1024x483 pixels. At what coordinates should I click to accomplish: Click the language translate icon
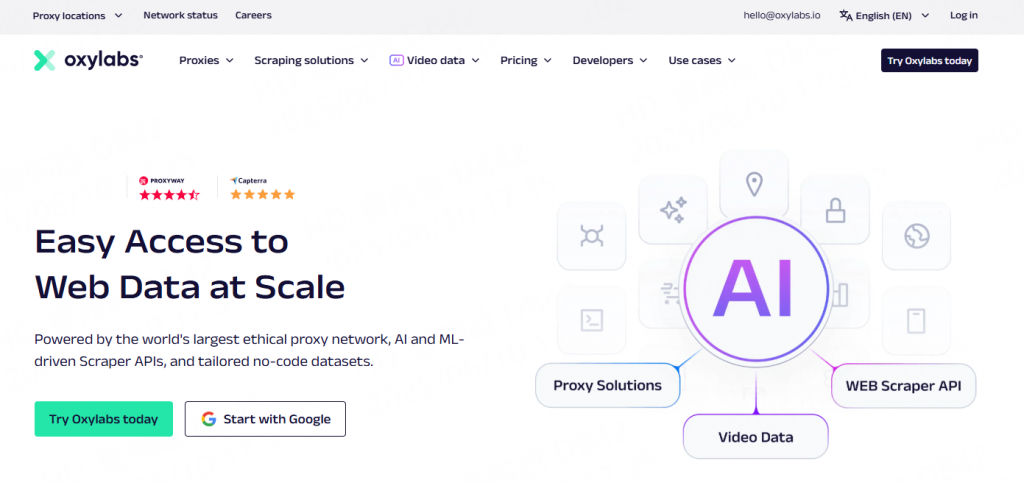(846, 15)
